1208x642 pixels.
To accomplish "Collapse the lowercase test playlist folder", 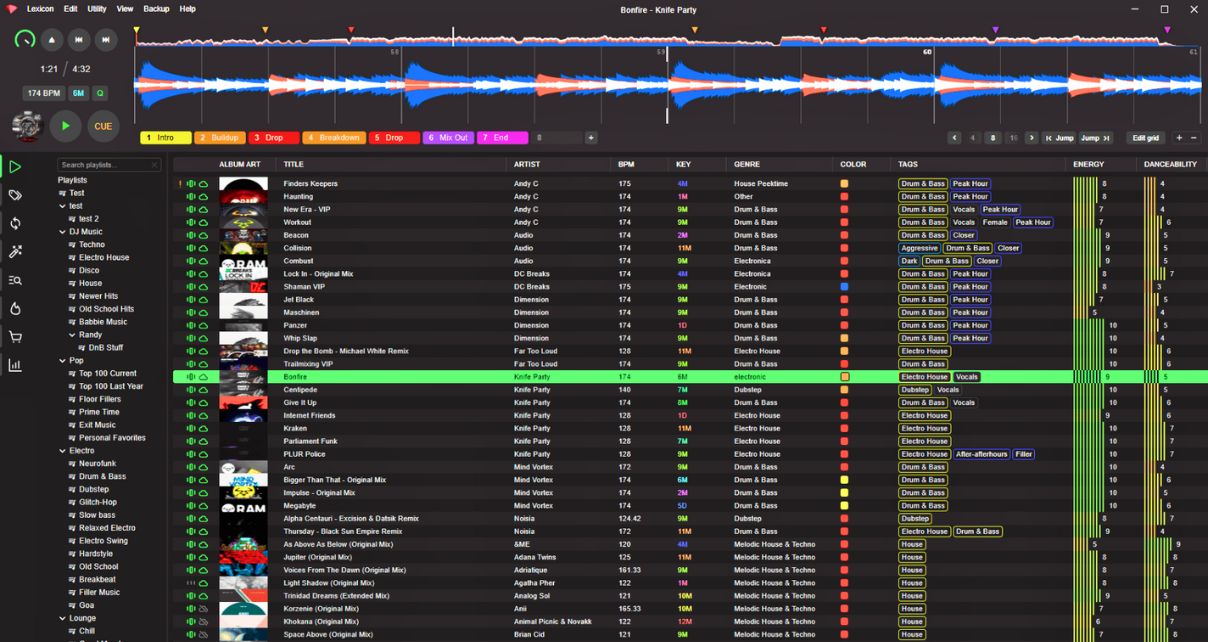I will (x=62, y=206).
